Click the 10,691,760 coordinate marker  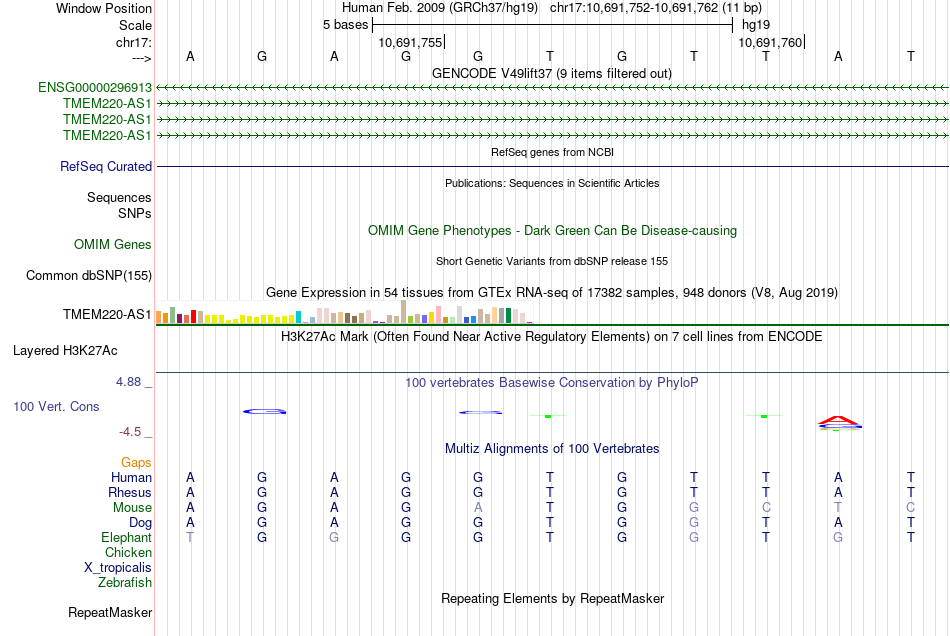(x=770, y=42)
